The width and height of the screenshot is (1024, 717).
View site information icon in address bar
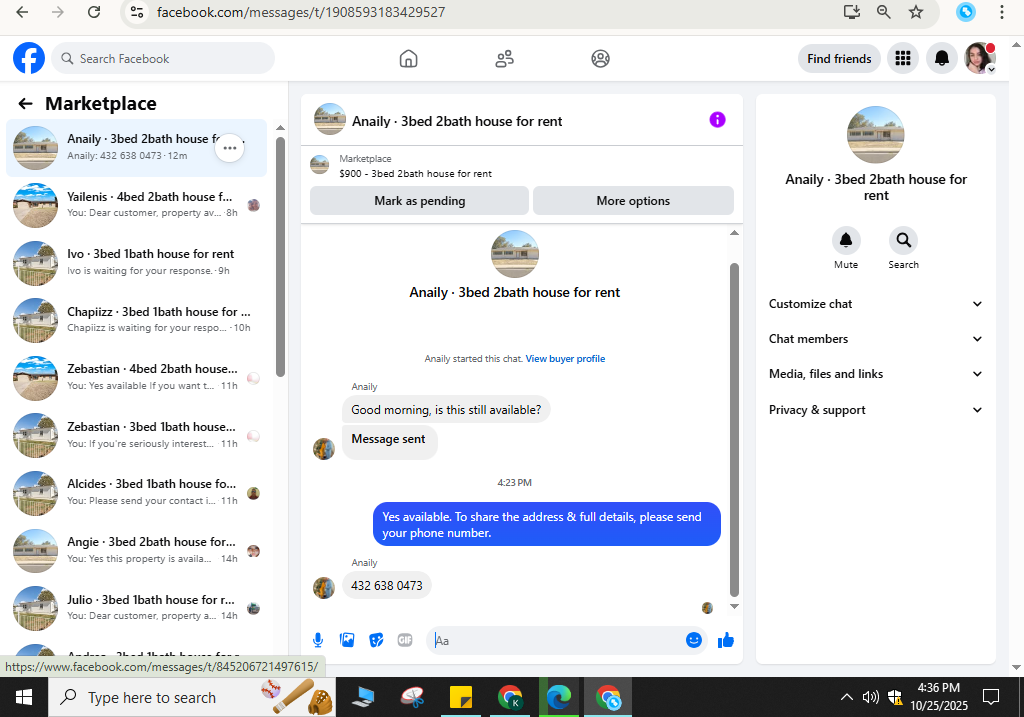click(x=137, y=12)
